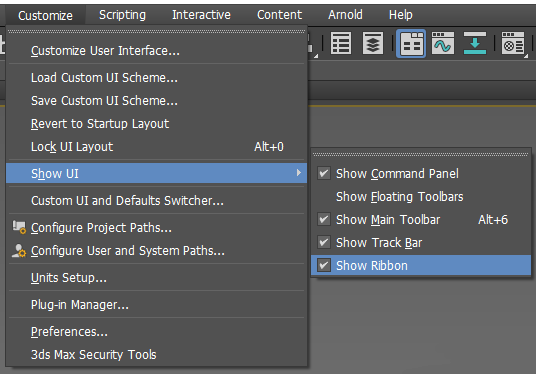Open the Interactive menu
Image resolution: width=536 pixels, height=374 pixels.
201,15
